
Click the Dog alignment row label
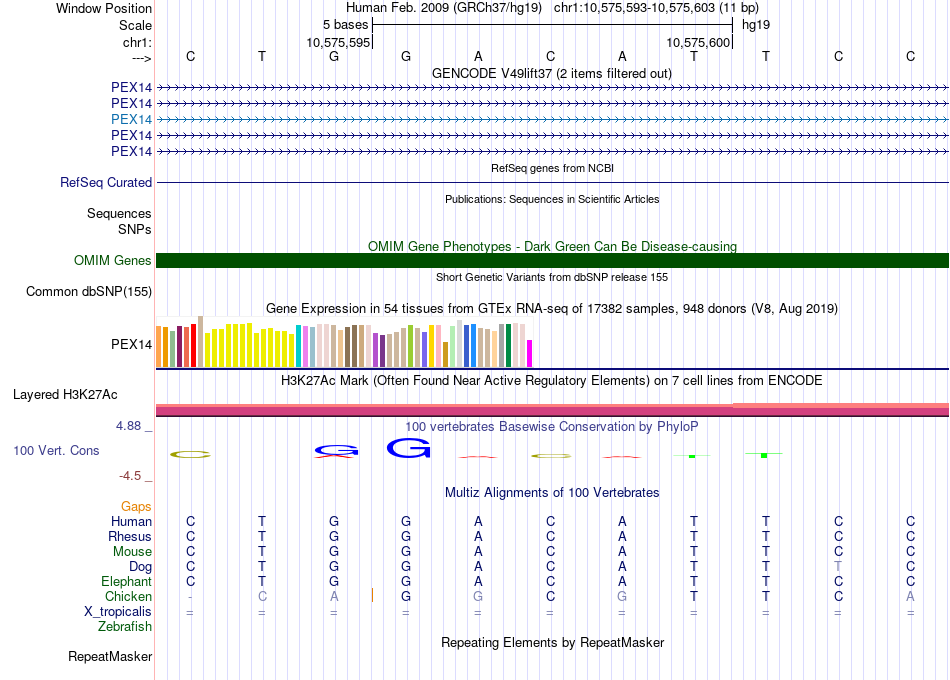(x=140, y=567)
